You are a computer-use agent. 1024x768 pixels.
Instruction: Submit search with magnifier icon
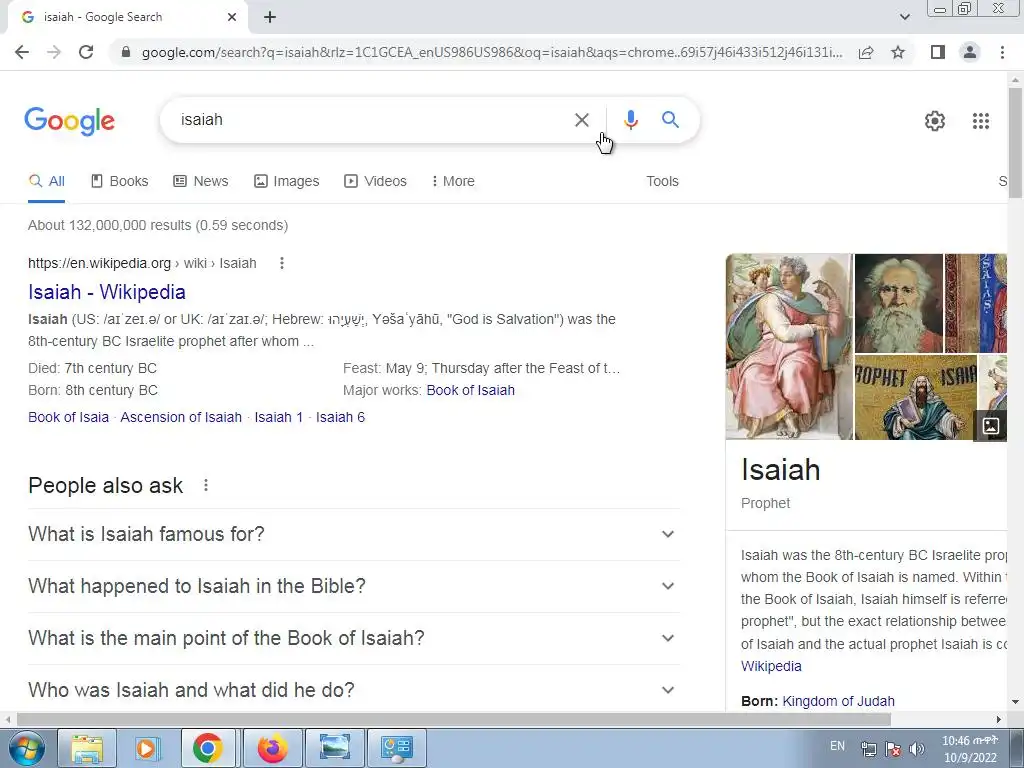[670, 120]
